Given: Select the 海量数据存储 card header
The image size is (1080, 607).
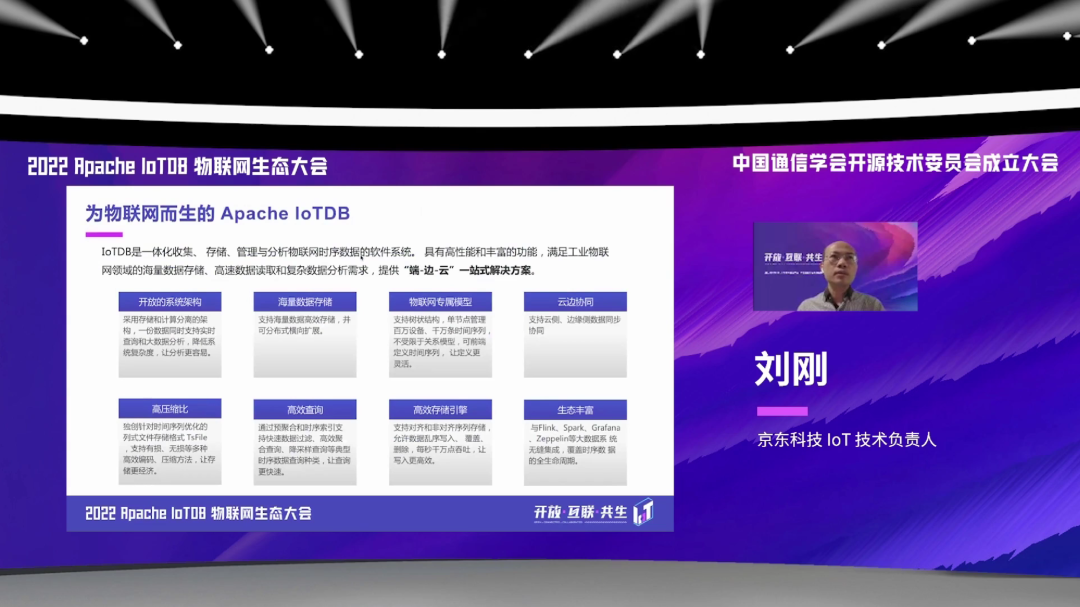Looking at the screenshot, I should point(304,301).
